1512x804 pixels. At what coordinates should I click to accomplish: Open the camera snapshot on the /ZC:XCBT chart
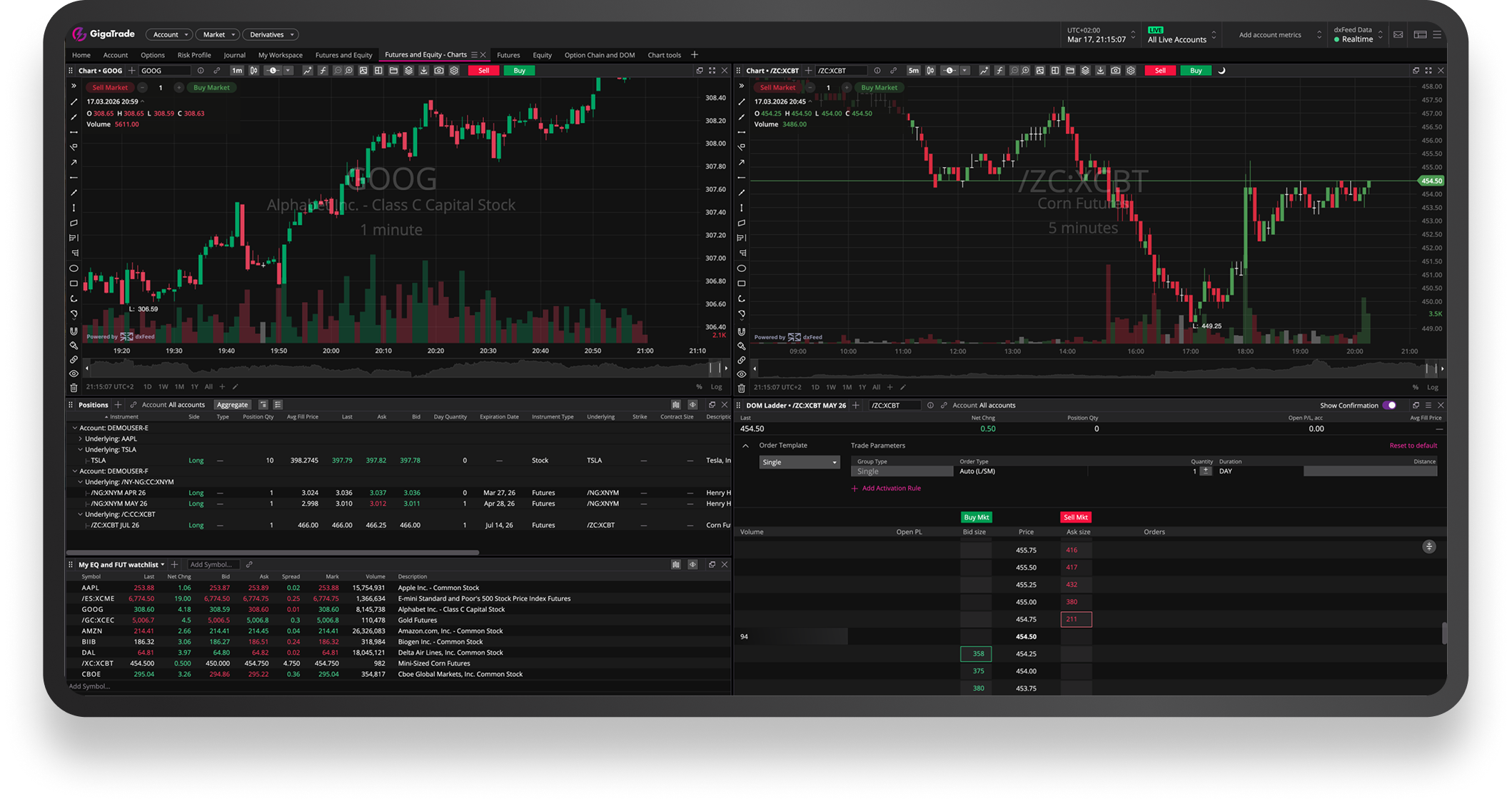[x=1115, y=71]
